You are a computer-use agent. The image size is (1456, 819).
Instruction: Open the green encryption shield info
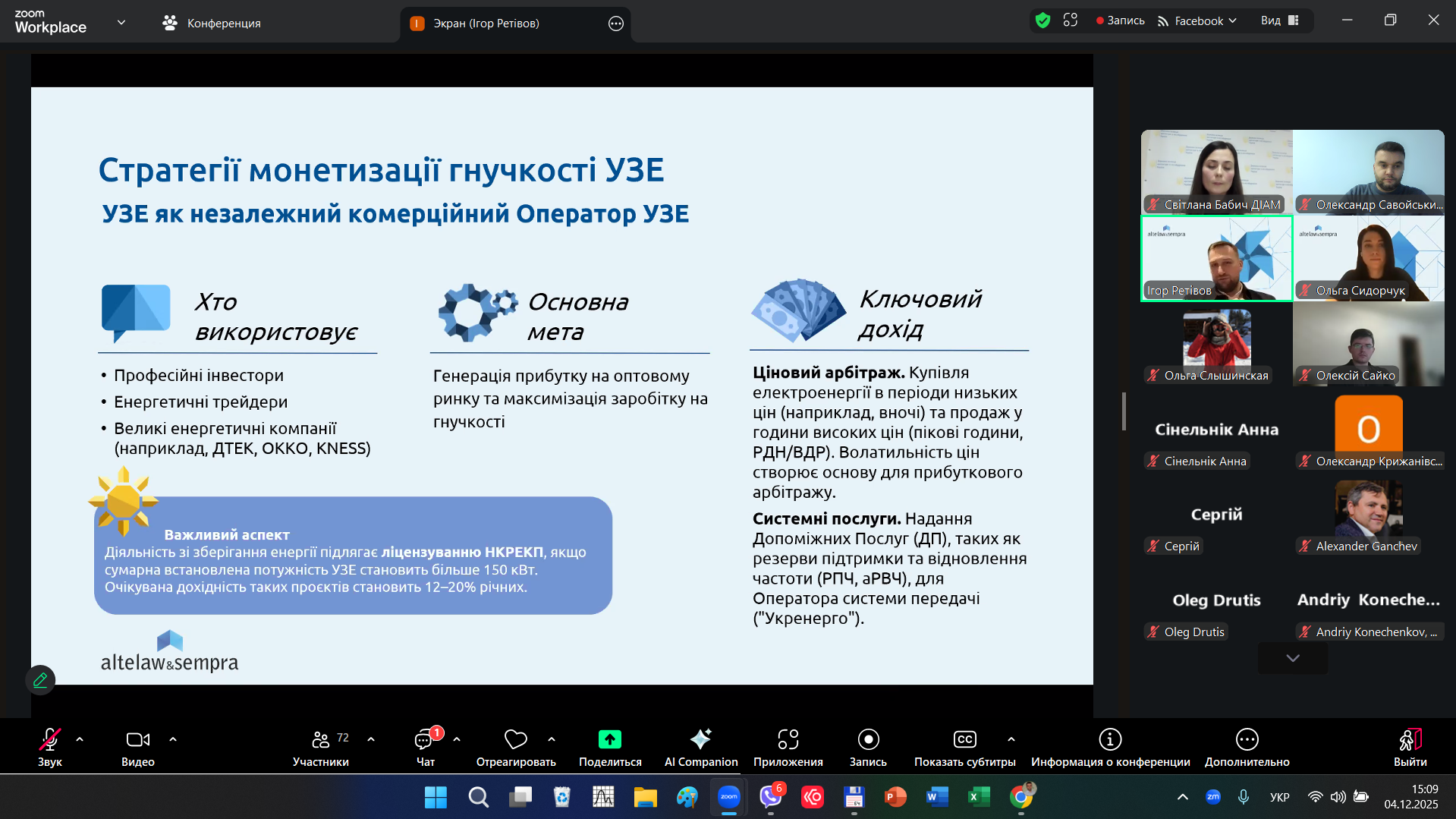(1042, 20)
